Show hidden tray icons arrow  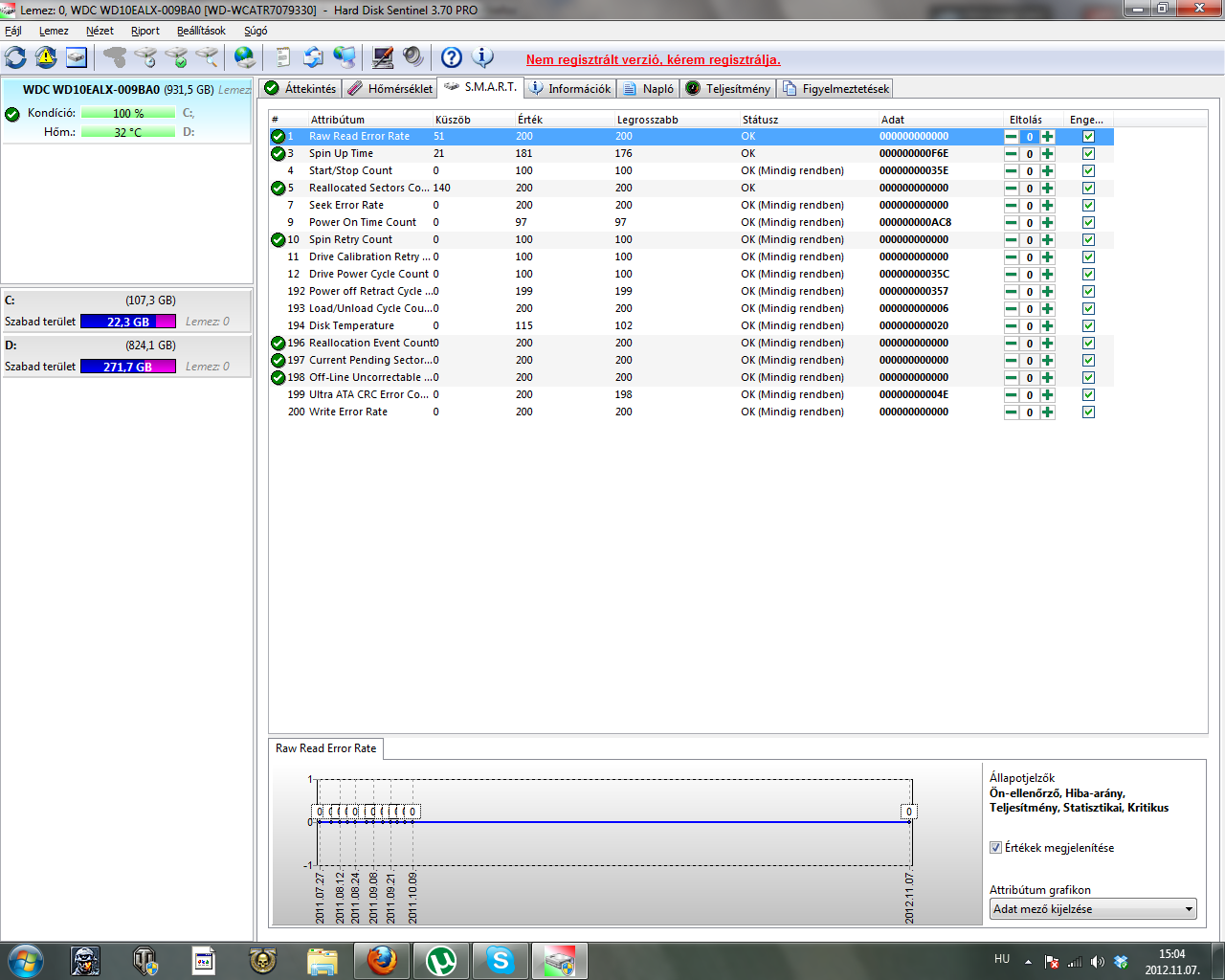(x=1029, y=961)
